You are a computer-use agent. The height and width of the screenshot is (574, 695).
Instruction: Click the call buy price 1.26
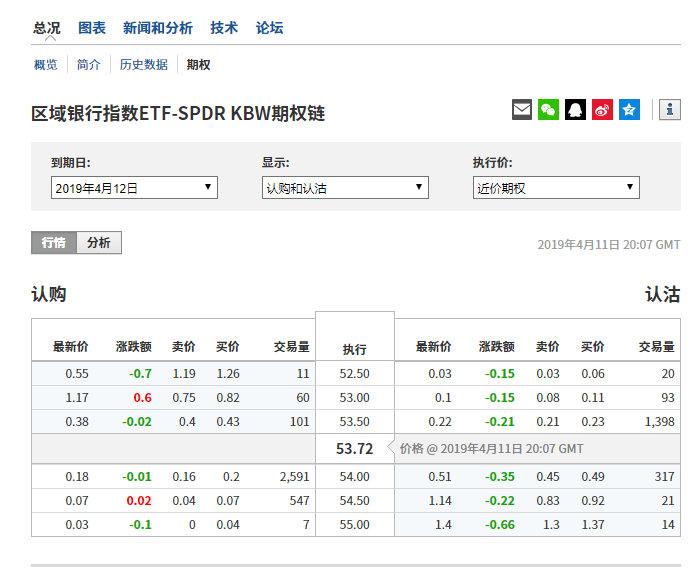pyautogui.click(x=228, y=374)
